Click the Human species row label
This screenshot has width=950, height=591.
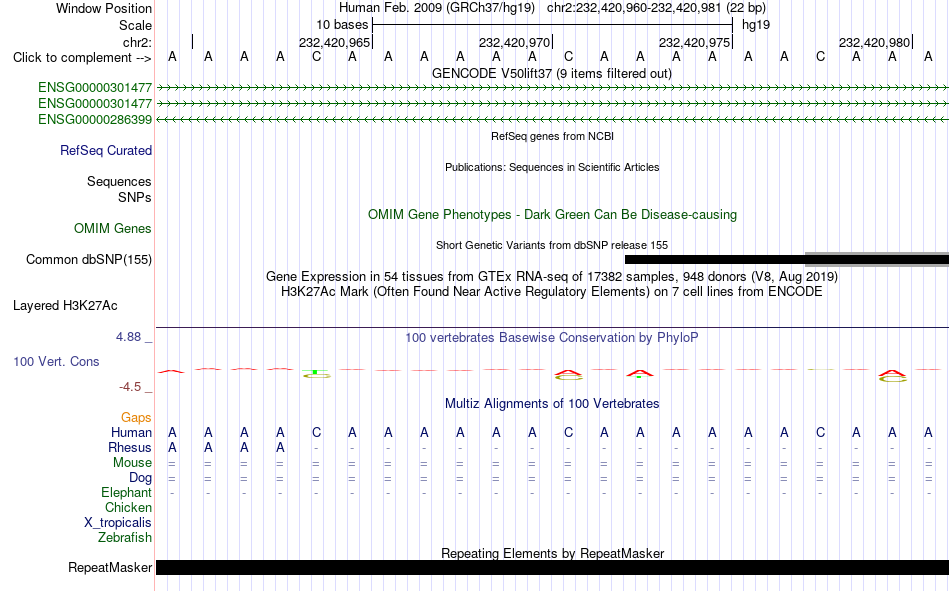point(131,432)
